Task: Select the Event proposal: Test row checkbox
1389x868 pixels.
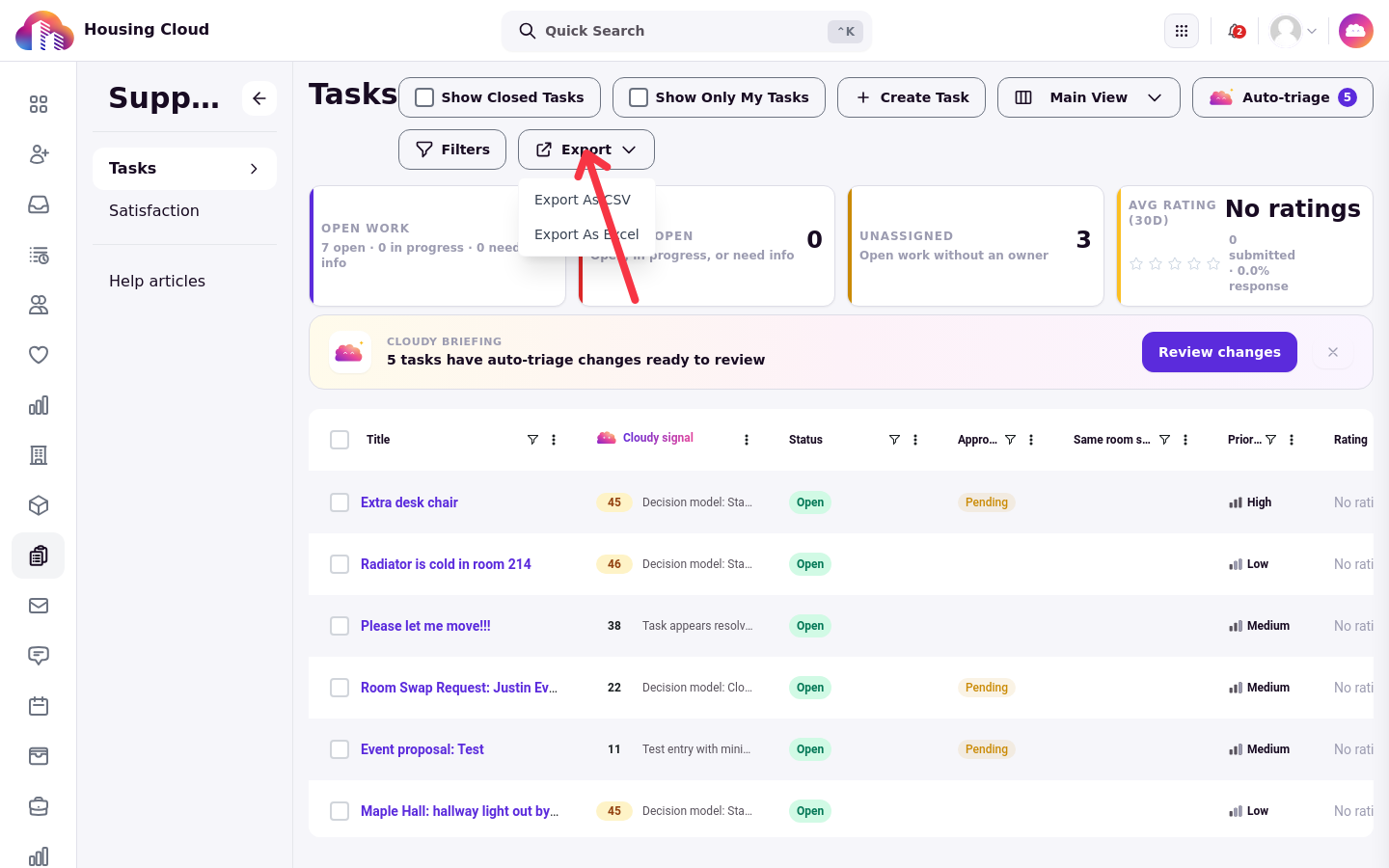Action: 340,749
